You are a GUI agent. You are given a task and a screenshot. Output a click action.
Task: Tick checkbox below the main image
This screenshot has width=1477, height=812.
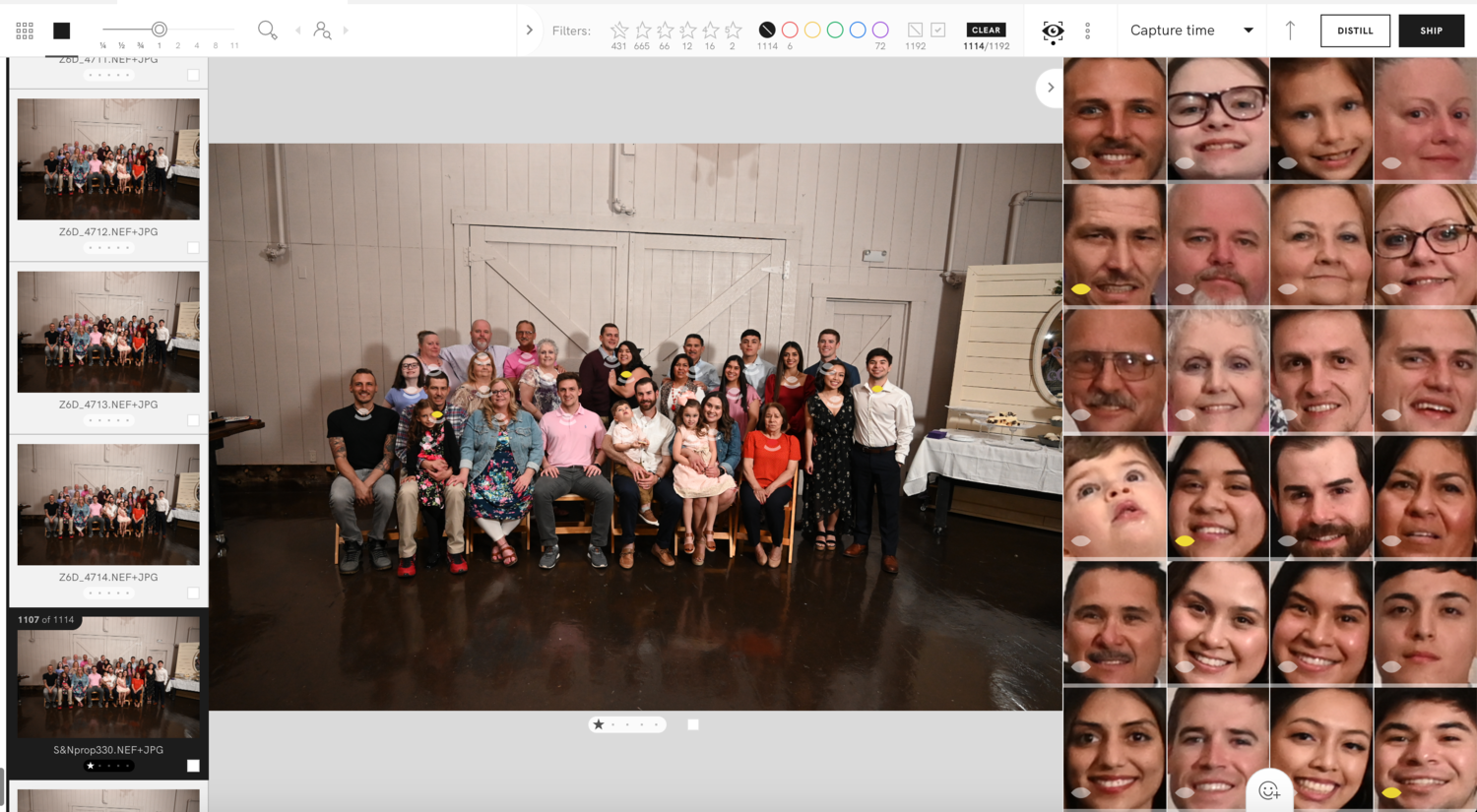pos(693,724)
